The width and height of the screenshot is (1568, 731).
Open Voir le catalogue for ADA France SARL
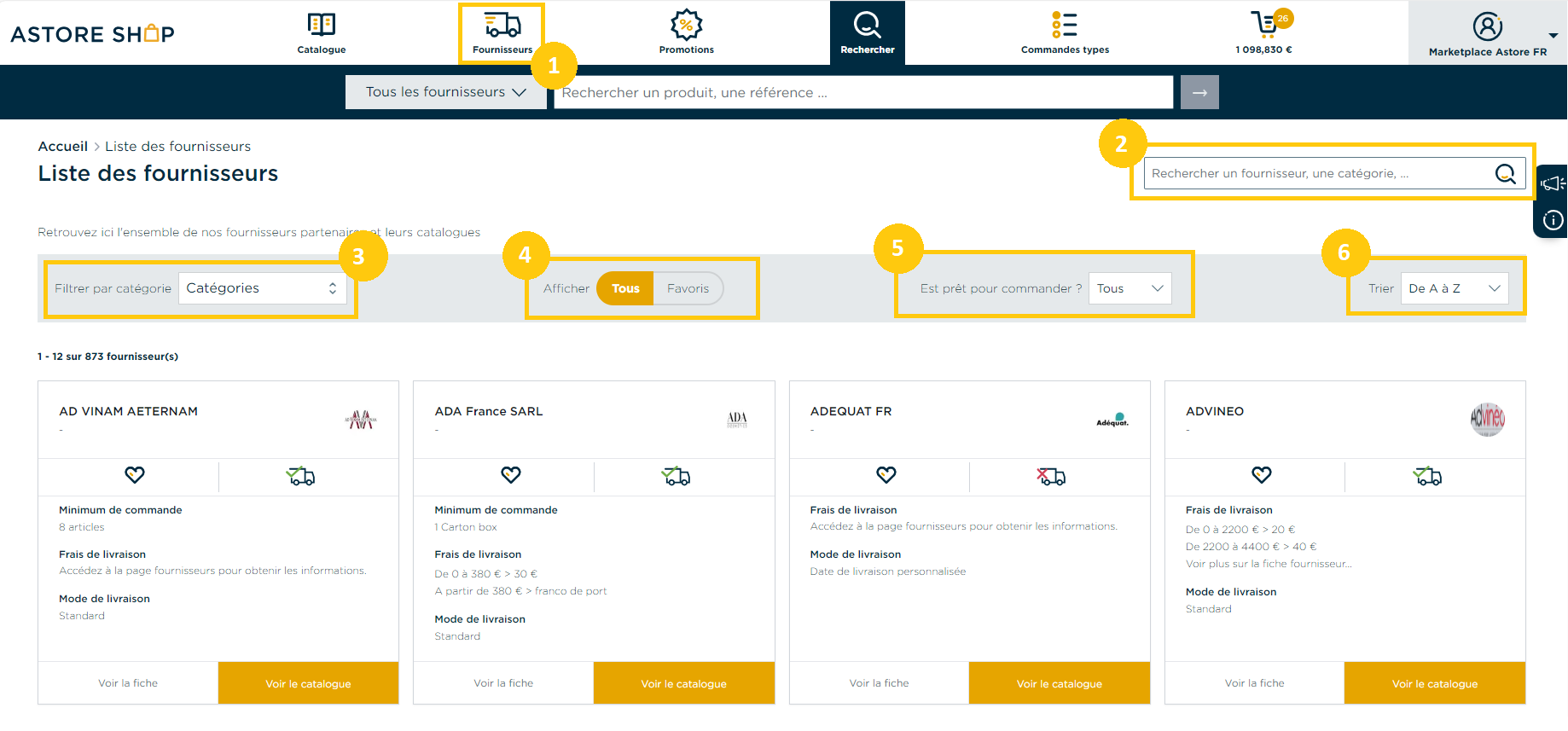pos(683,683)
